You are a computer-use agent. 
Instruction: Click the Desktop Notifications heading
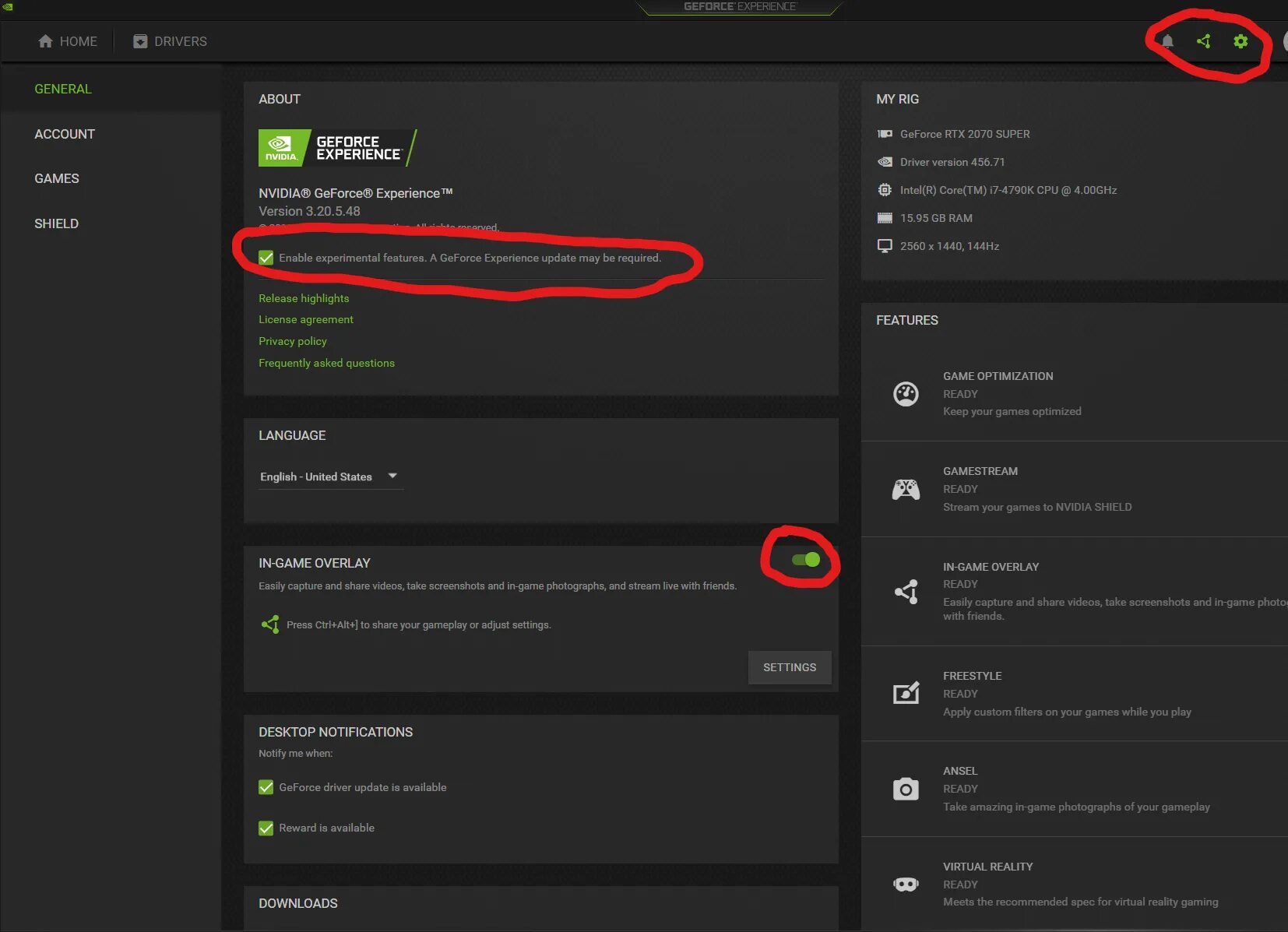click(336, 732)
